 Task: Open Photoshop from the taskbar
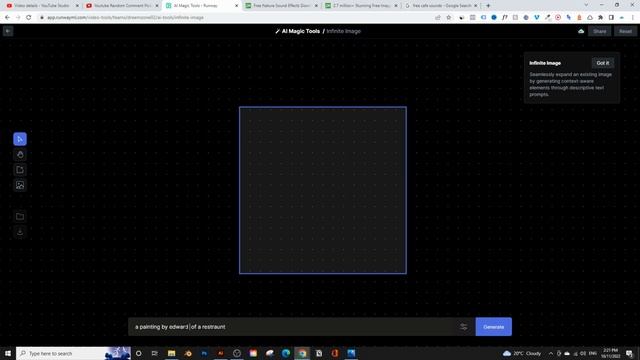pos(204,353)
